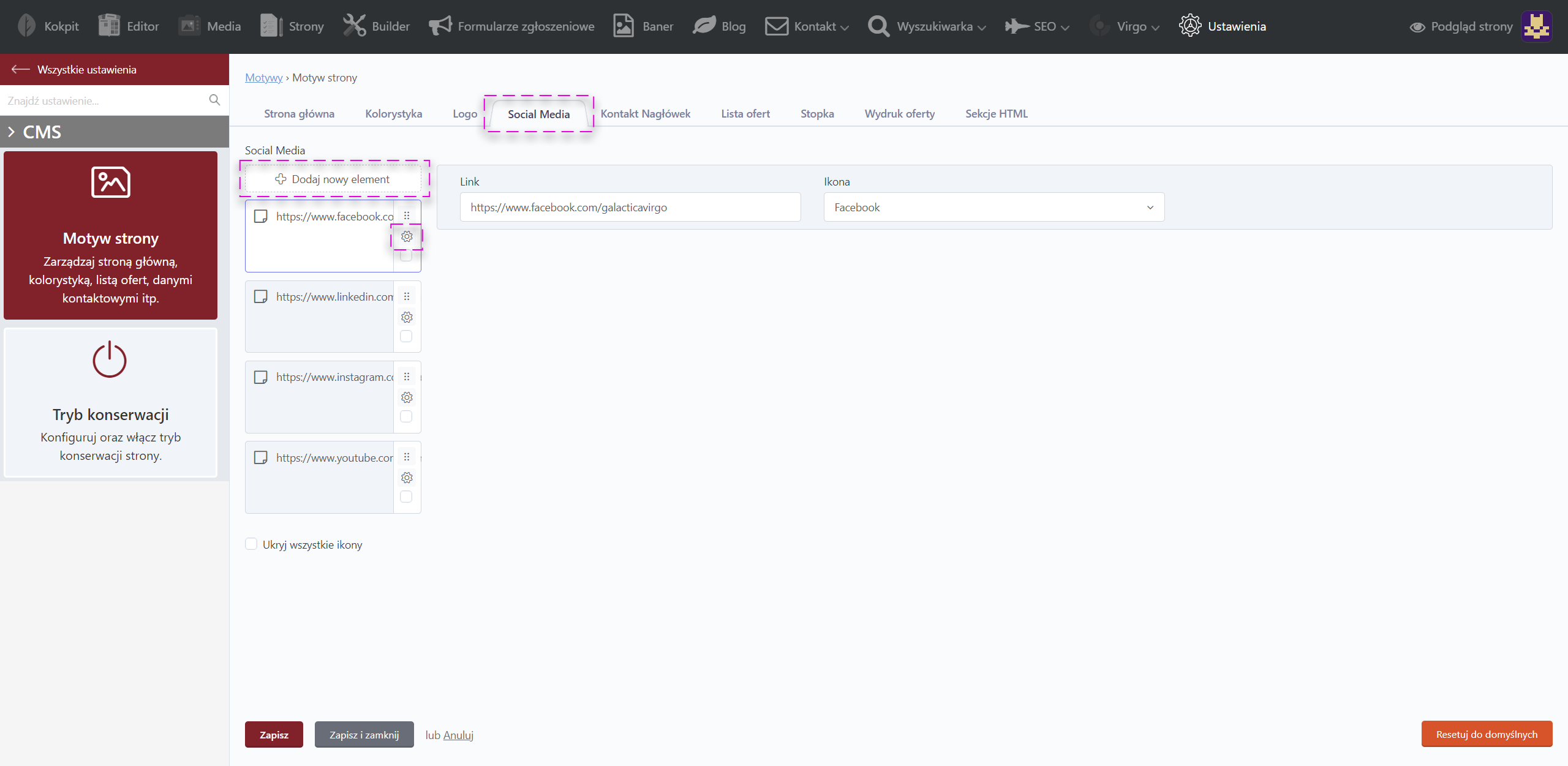Click the user avatar icon
This screenshot has width=1568, height=766.
coord(1536,26)
